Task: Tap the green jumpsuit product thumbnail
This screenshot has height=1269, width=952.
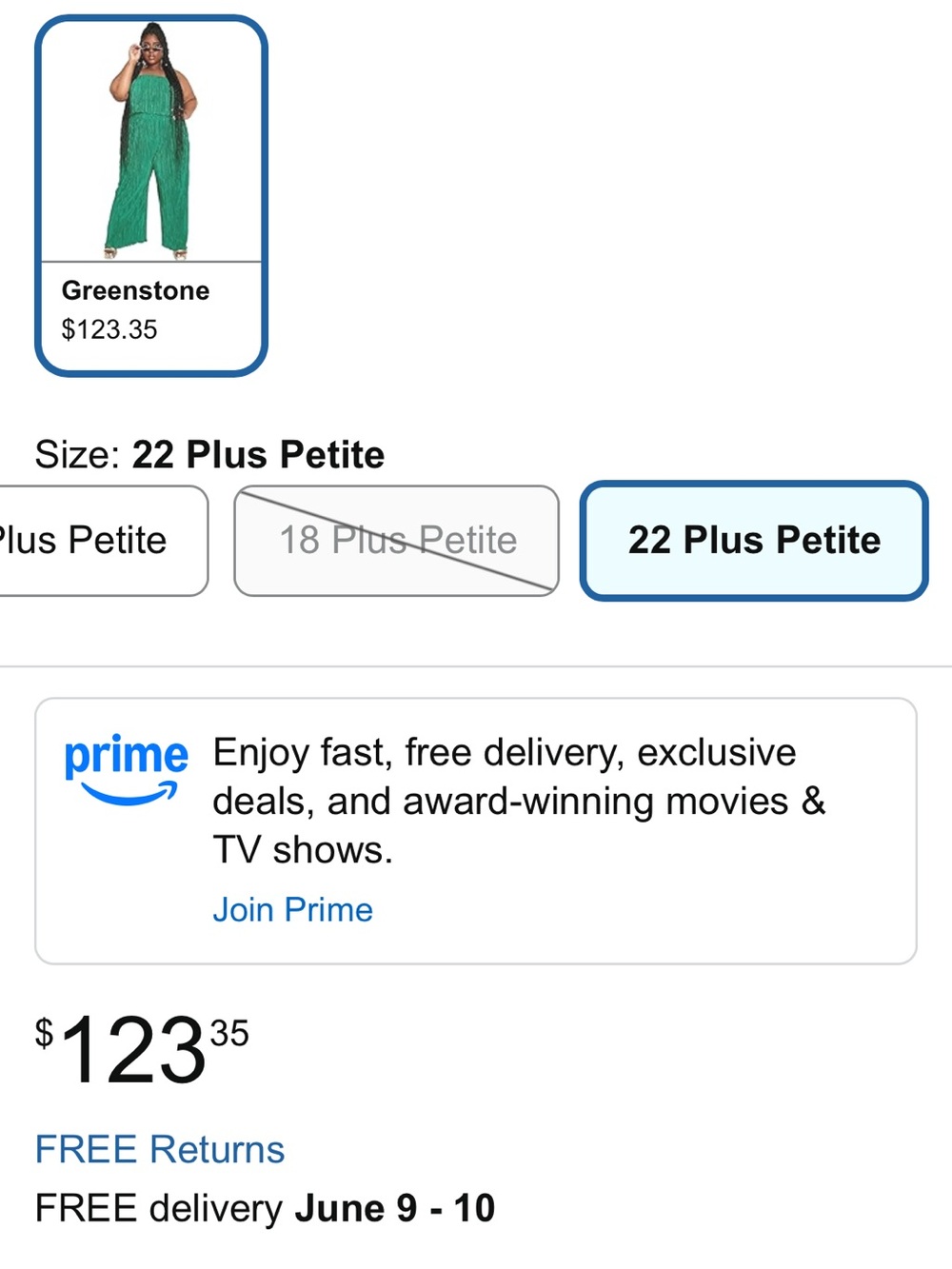Action: pos(151,140)
